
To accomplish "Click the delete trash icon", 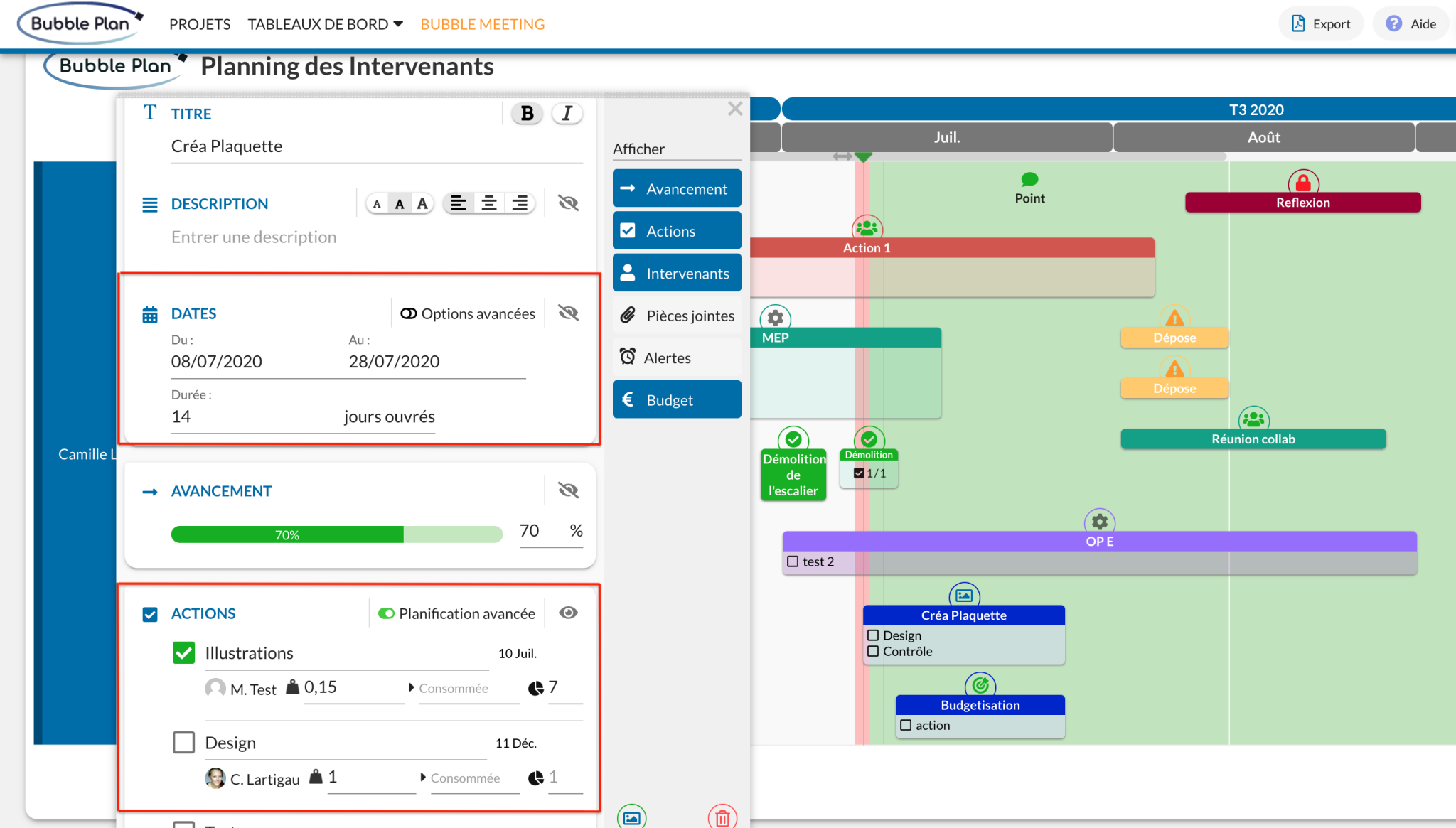I will pos(722,818).
